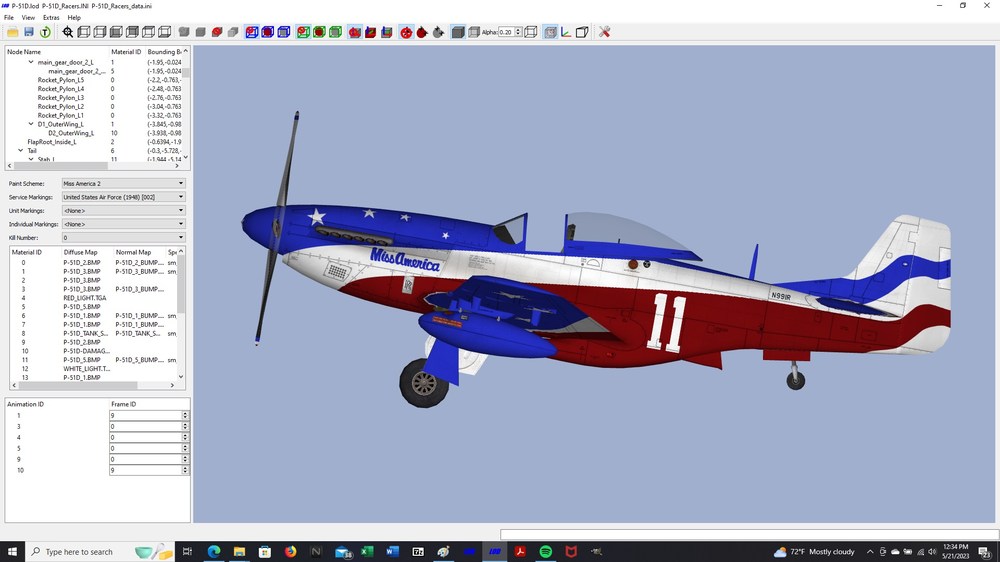Viewport: 1000px width, 562px height.
Task: Click the Frame ID stepper for animation 1
Action: point(185,415)
